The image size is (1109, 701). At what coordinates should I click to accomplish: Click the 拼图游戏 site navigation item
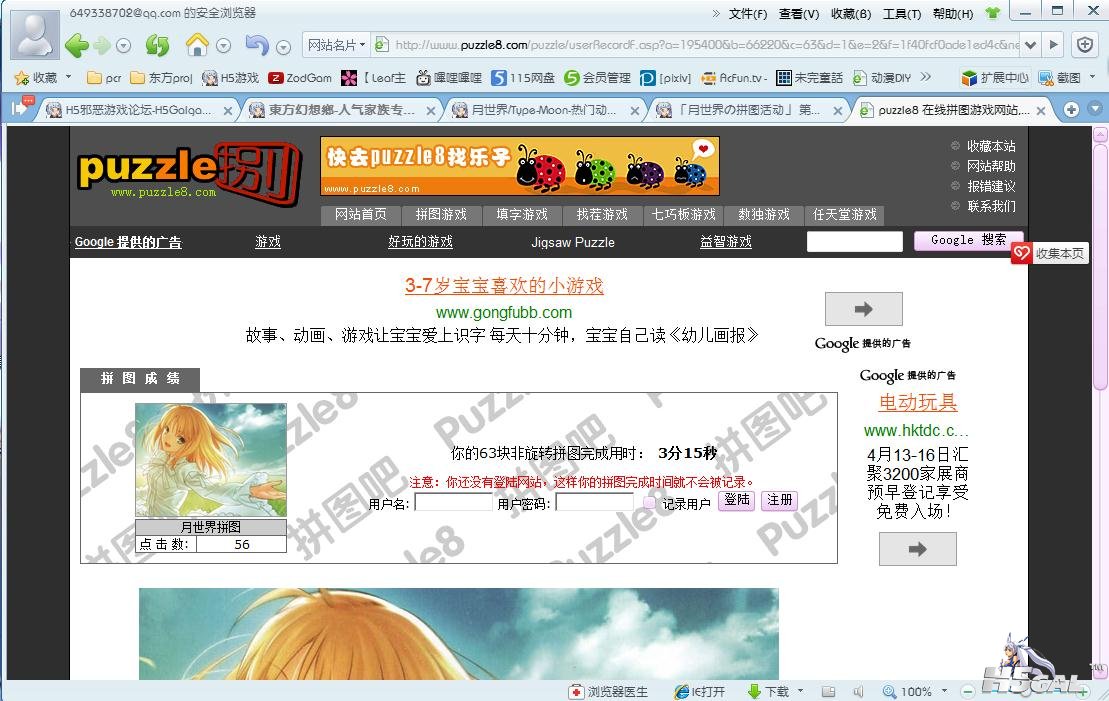(x=441, y=214)
